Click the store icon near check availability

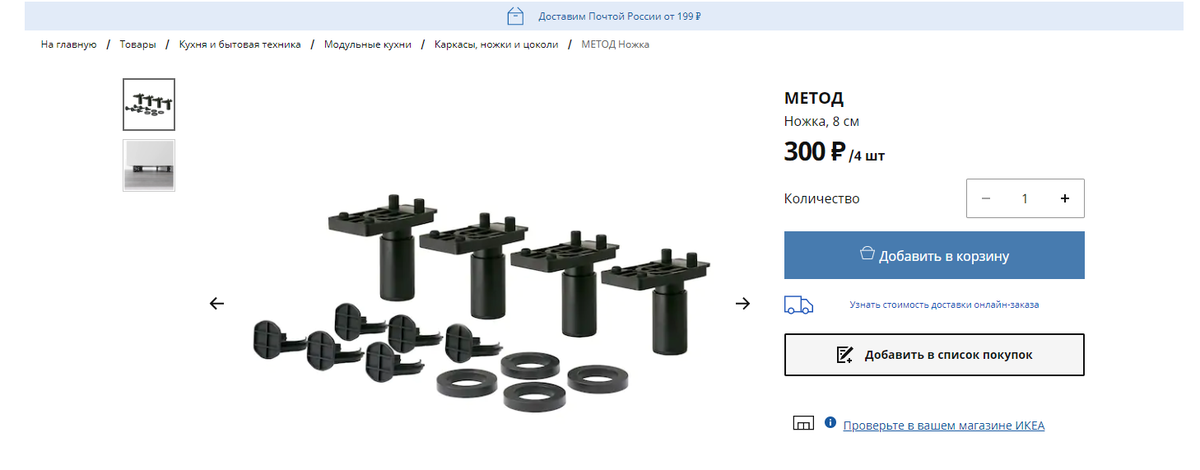(803, 424)
